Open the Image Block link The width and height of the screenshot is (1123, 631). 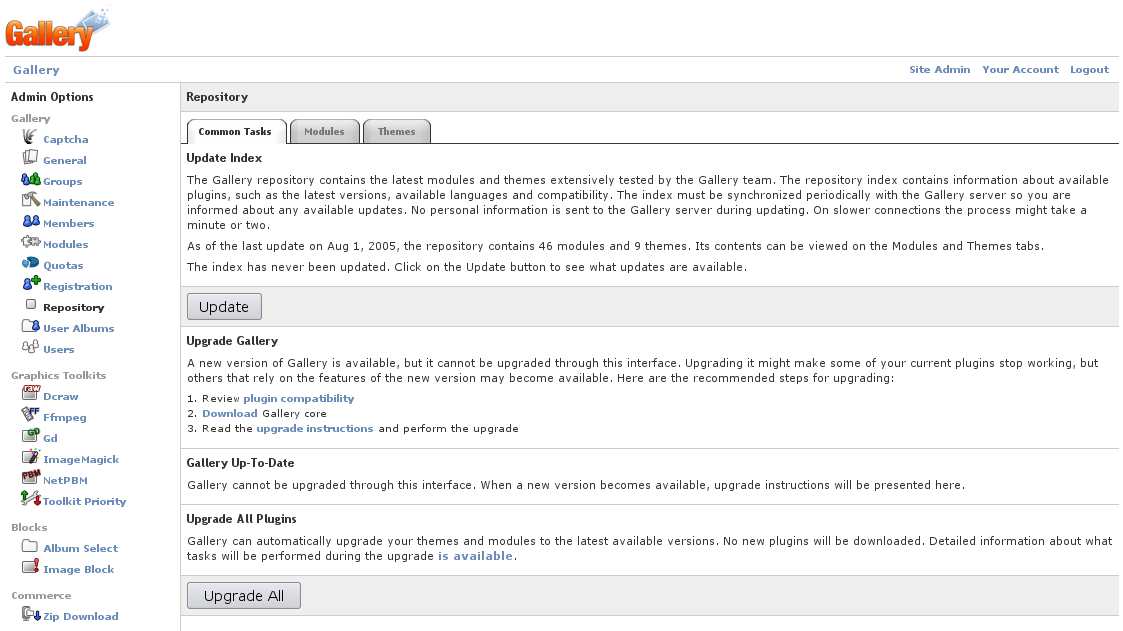coord(79,569)
